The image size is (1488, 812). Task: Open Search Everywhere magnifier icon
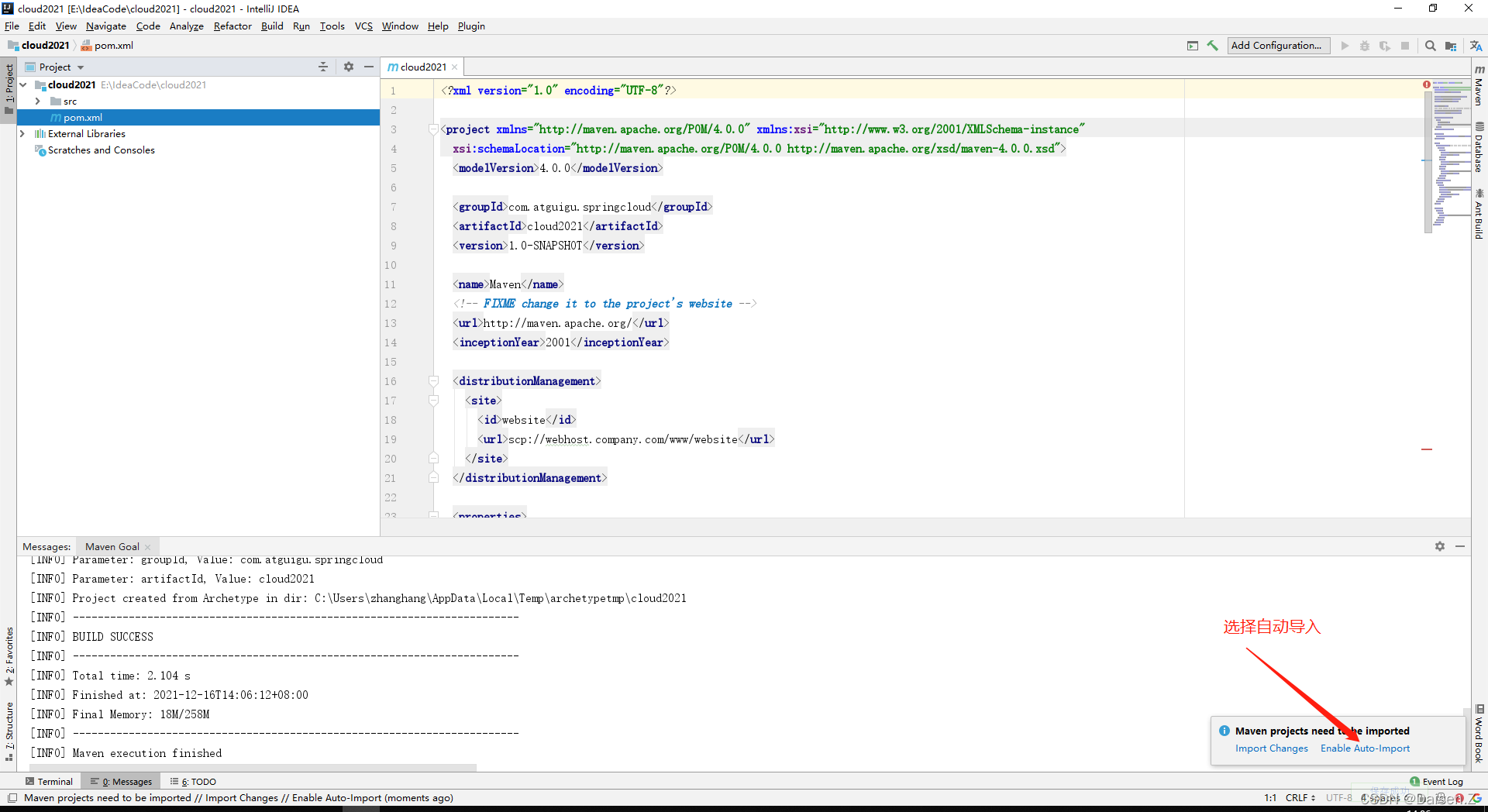click(1430, 46)
